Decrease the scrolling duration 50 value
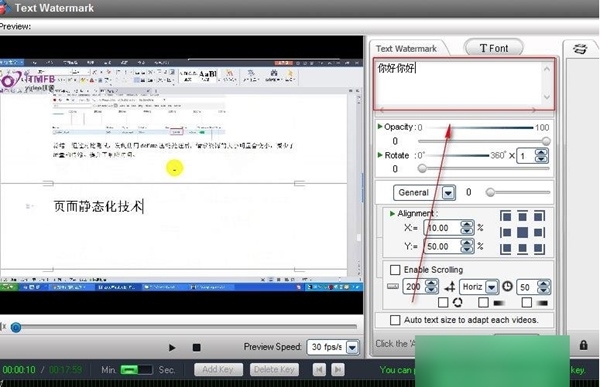The height and width of the screenshot is (387, 600). [543, 291]
